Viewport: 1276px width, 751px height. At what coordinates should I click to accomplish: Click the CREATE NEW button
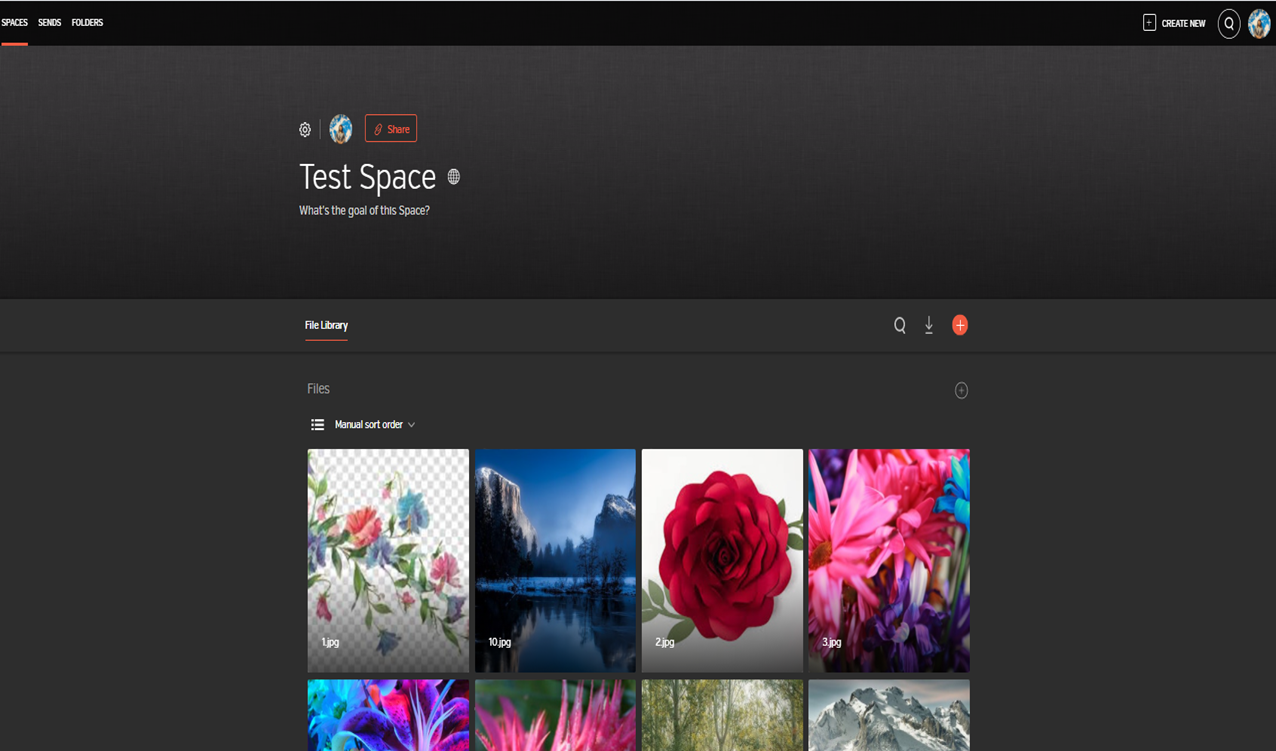point(1174,23)
